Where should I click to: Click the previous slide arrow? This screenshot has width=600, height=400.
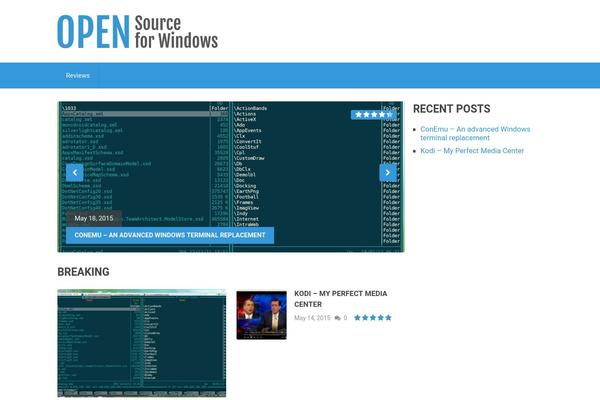75,173
